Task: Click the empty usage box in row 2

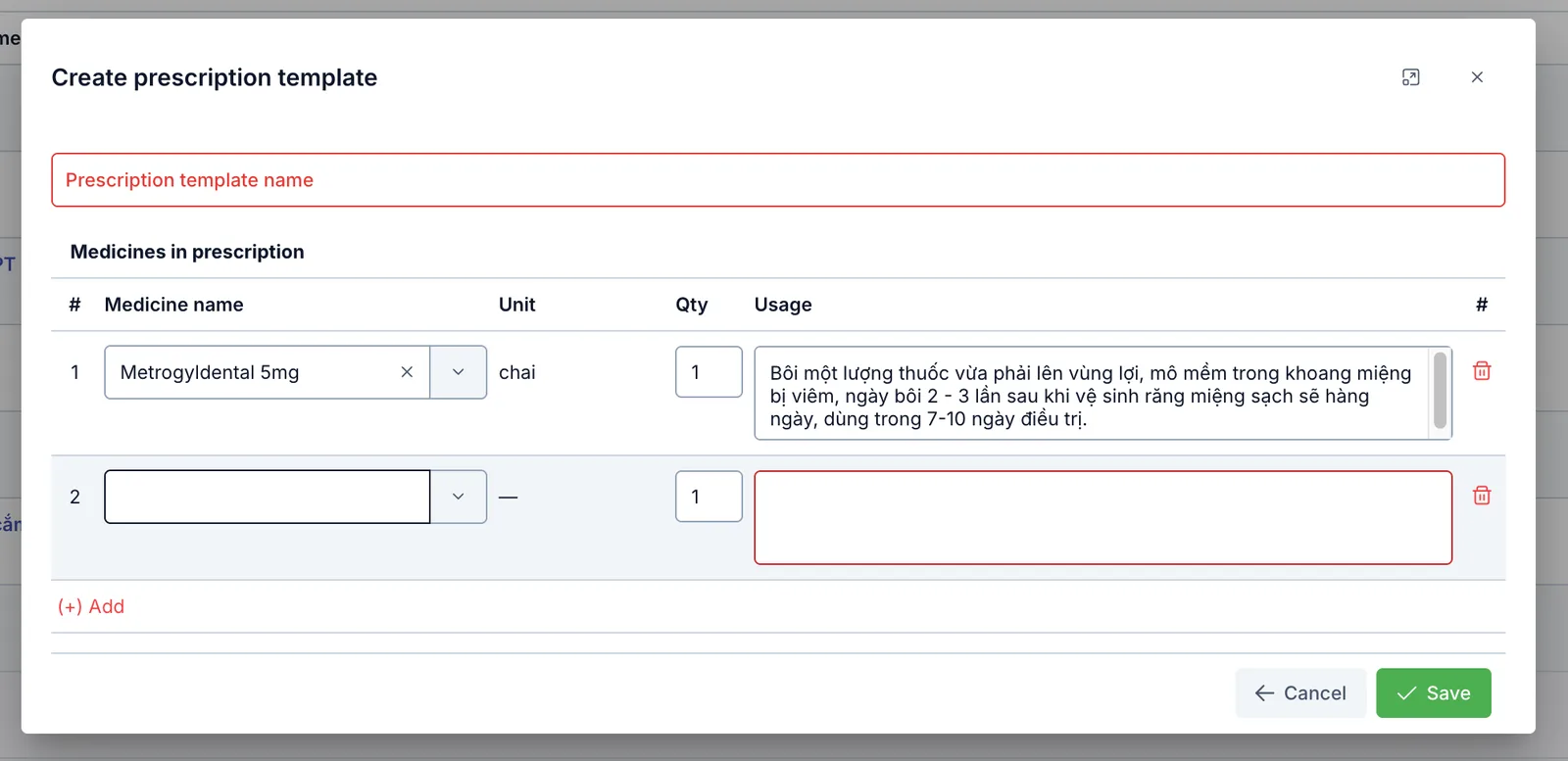Action: click(x=1103, y=518)
